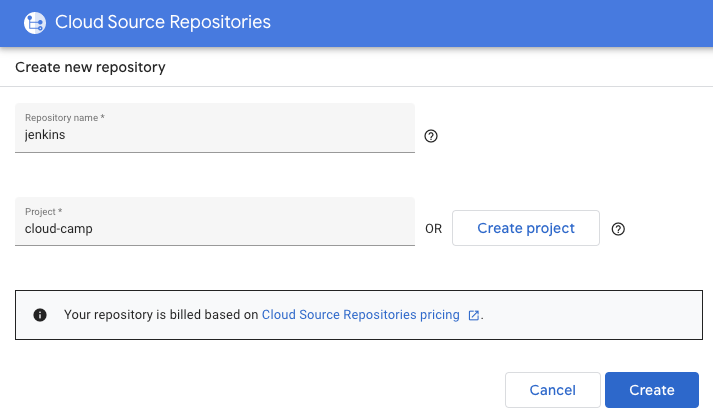
Task: Click the Create project button
Action: [526, 228]
